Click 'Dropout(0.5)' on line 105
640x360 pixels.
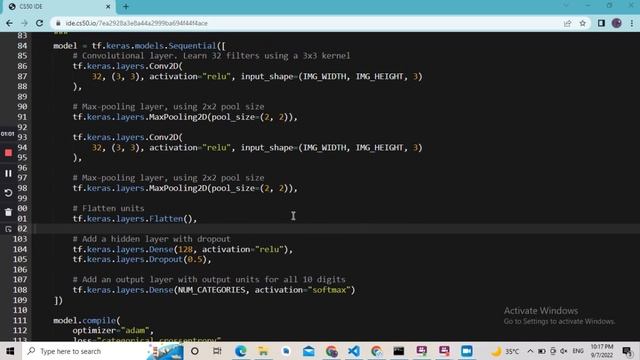coord(178,260)
